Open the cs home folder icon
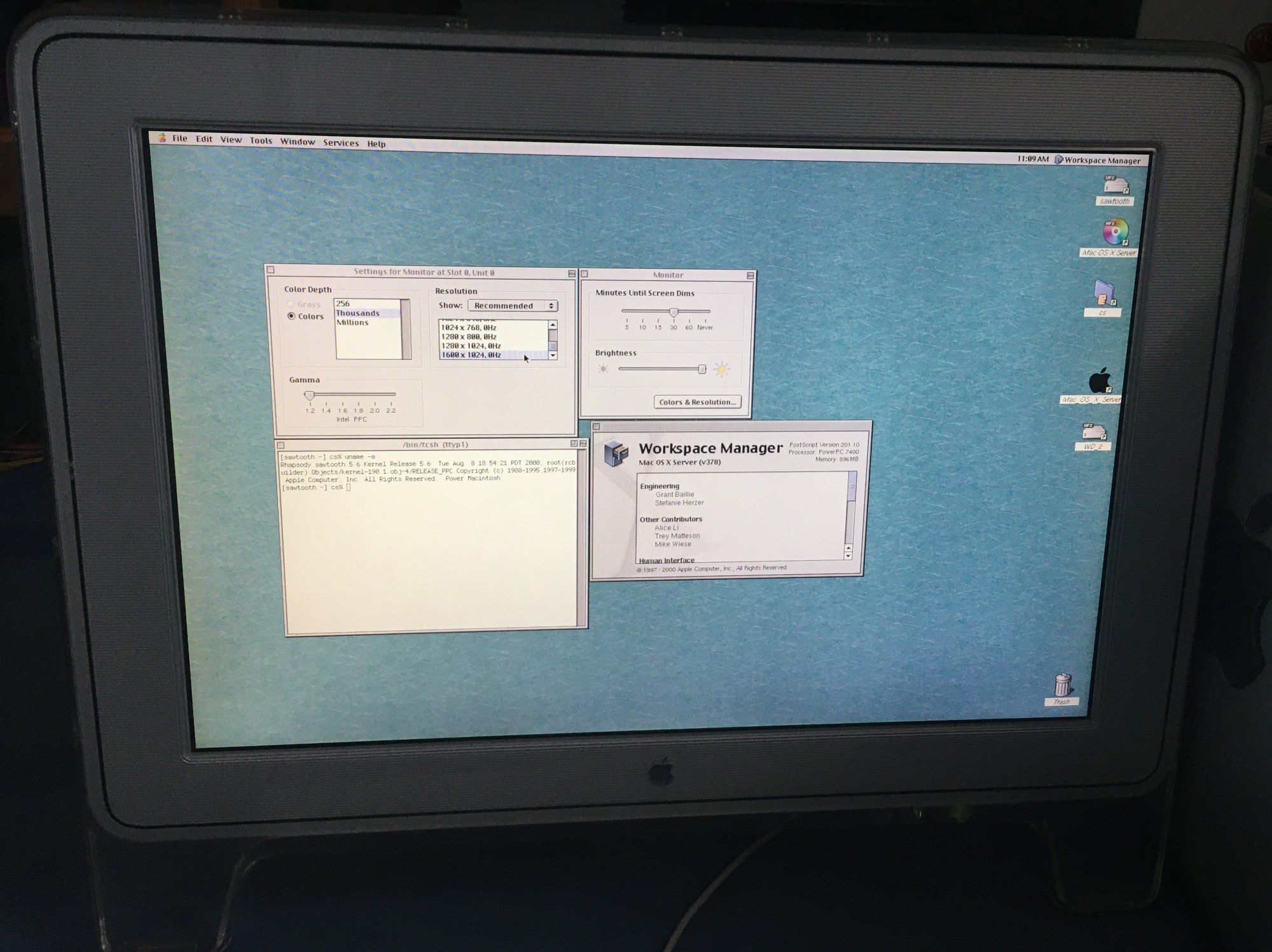Image resolution: width=1272 pixels, height=952 pixels. [1104, 293]
